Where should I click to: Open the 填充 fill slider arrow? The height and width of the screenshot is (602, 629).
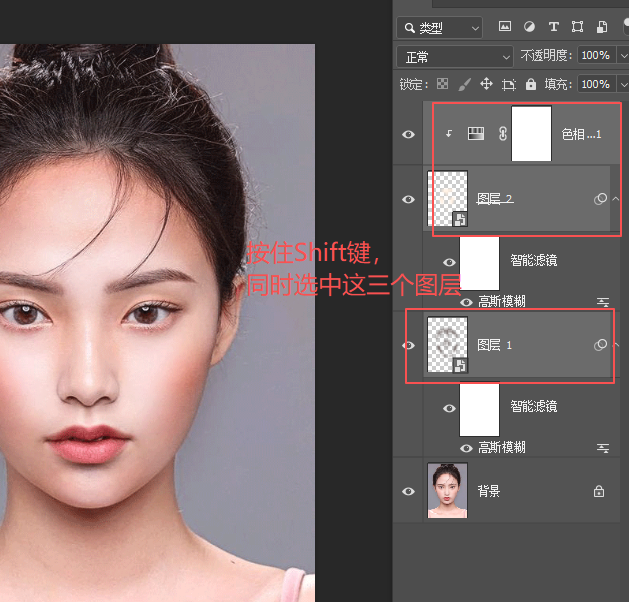point(623,84)
